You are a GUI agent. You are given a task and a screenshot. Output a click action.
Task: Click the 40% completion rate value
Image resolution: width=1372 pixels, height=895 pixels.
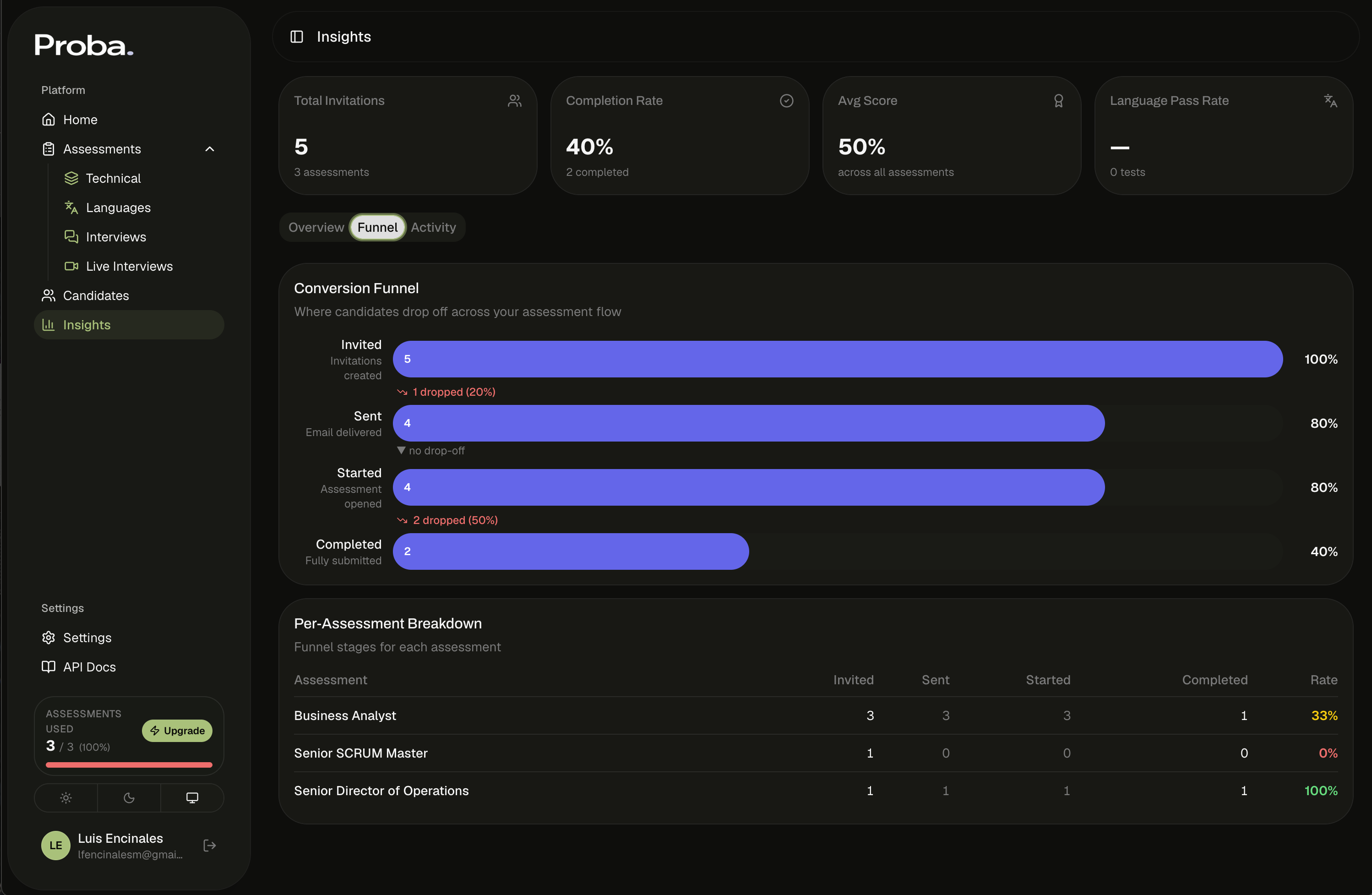589,147
